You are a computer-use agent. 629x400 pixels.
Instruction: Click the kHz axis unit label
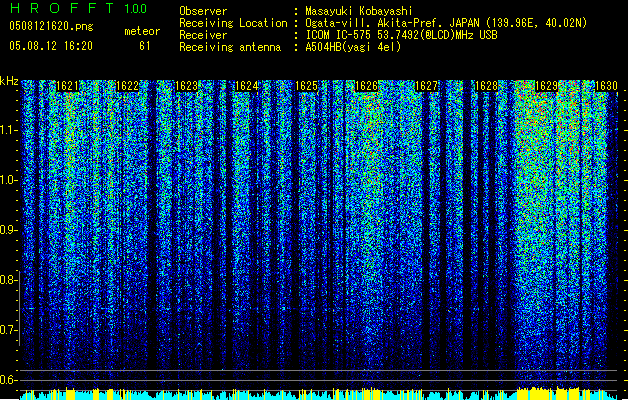click(x=9, y=81)
